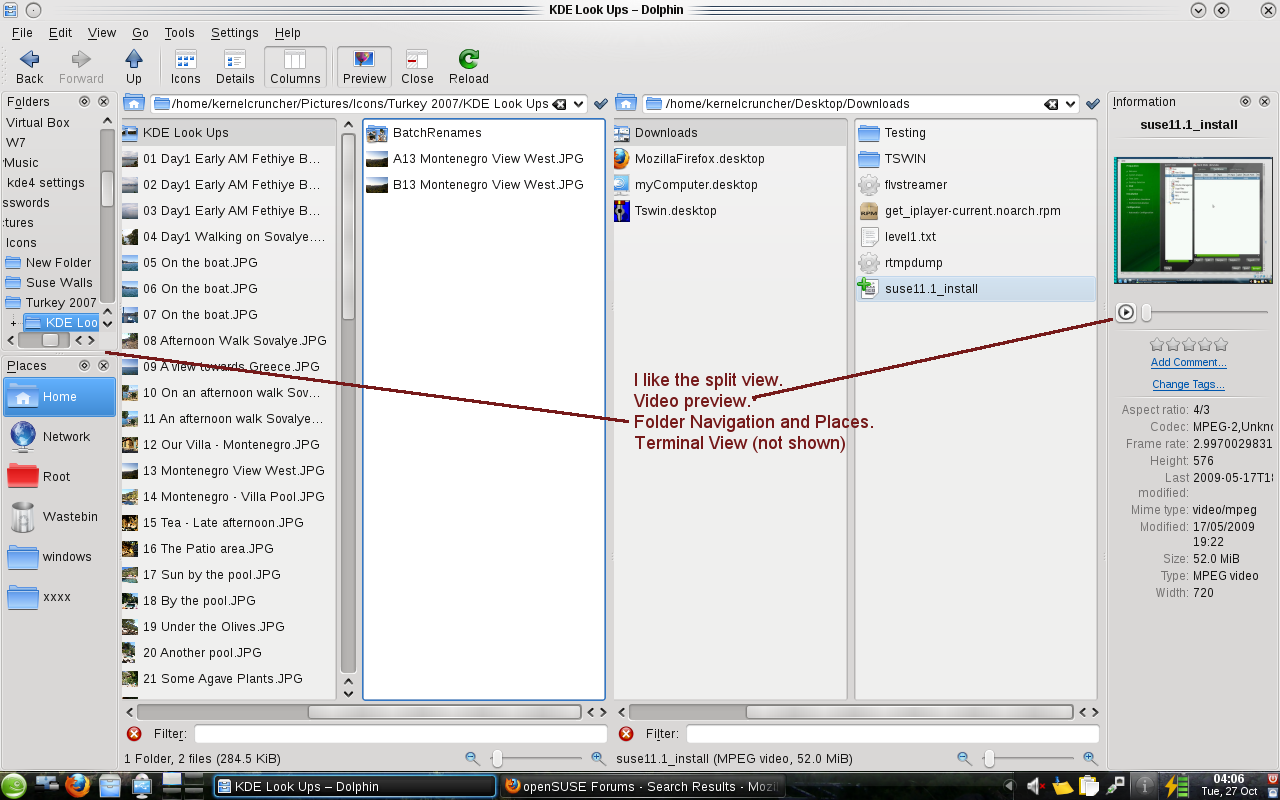Screen dimensions: 1280x800
Task: Open the Downloads path history dropdown
Action: (x=1070, y=104)
